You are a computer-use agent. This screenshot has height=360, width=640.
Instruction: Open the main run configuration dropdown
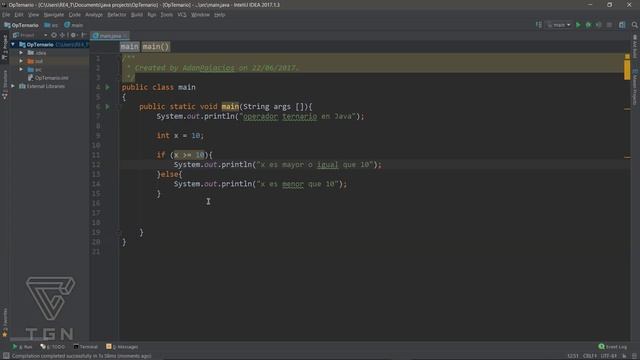click(559, 25)
